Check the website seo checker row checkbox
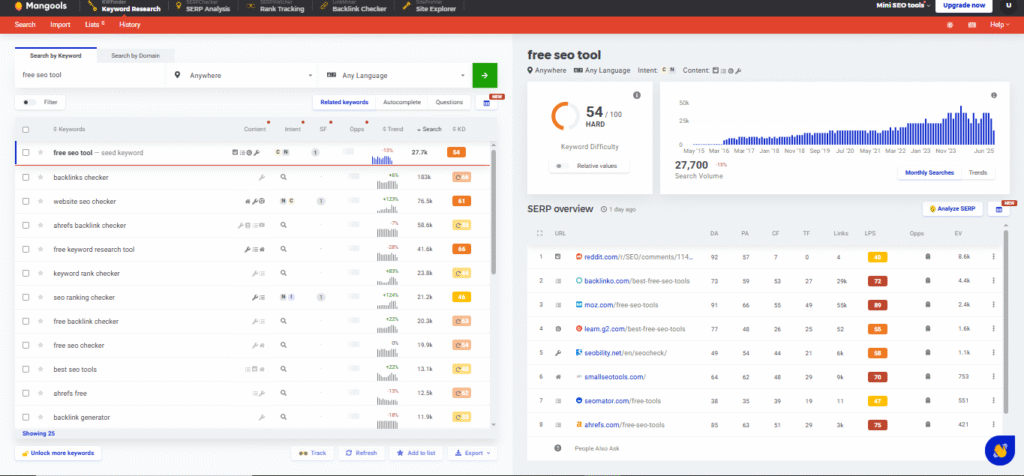Image resolution: width=1024 pixels, height=476 pixels. [x=25, y=201]
